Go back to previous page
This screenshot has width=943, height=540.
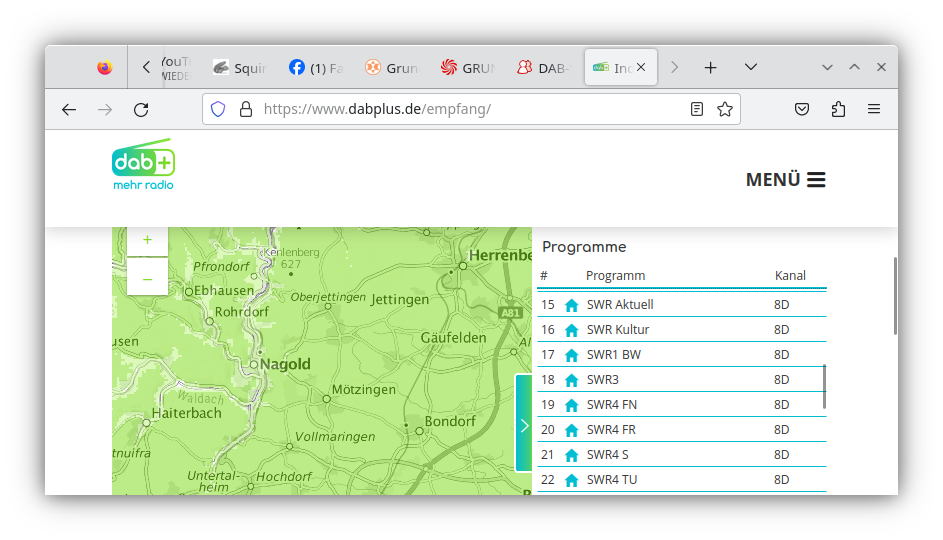pos(69,109)
